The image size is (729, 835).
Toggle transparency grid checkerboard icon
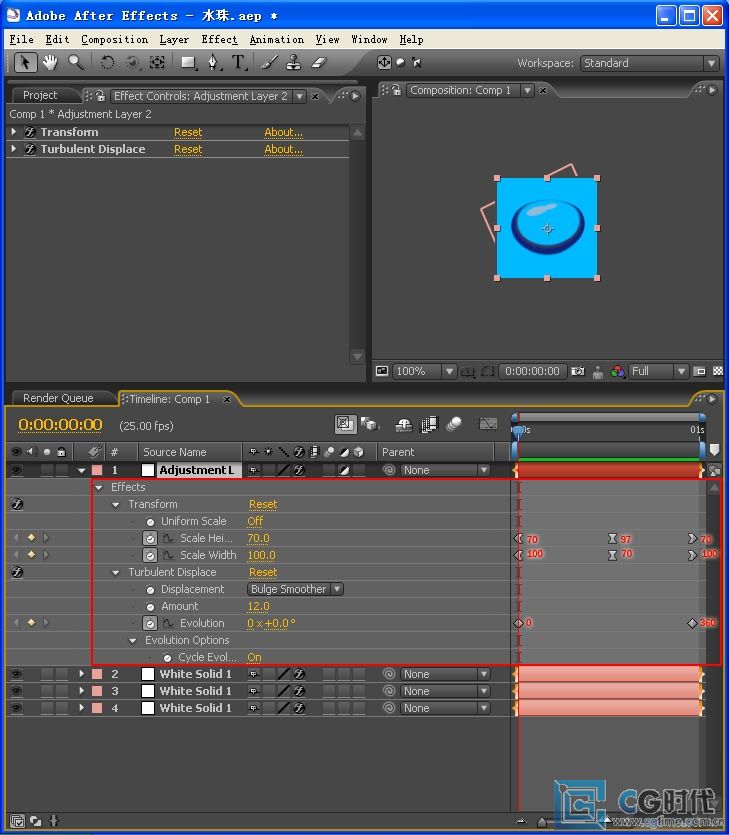pyautogui.click(x=718, y=371)
